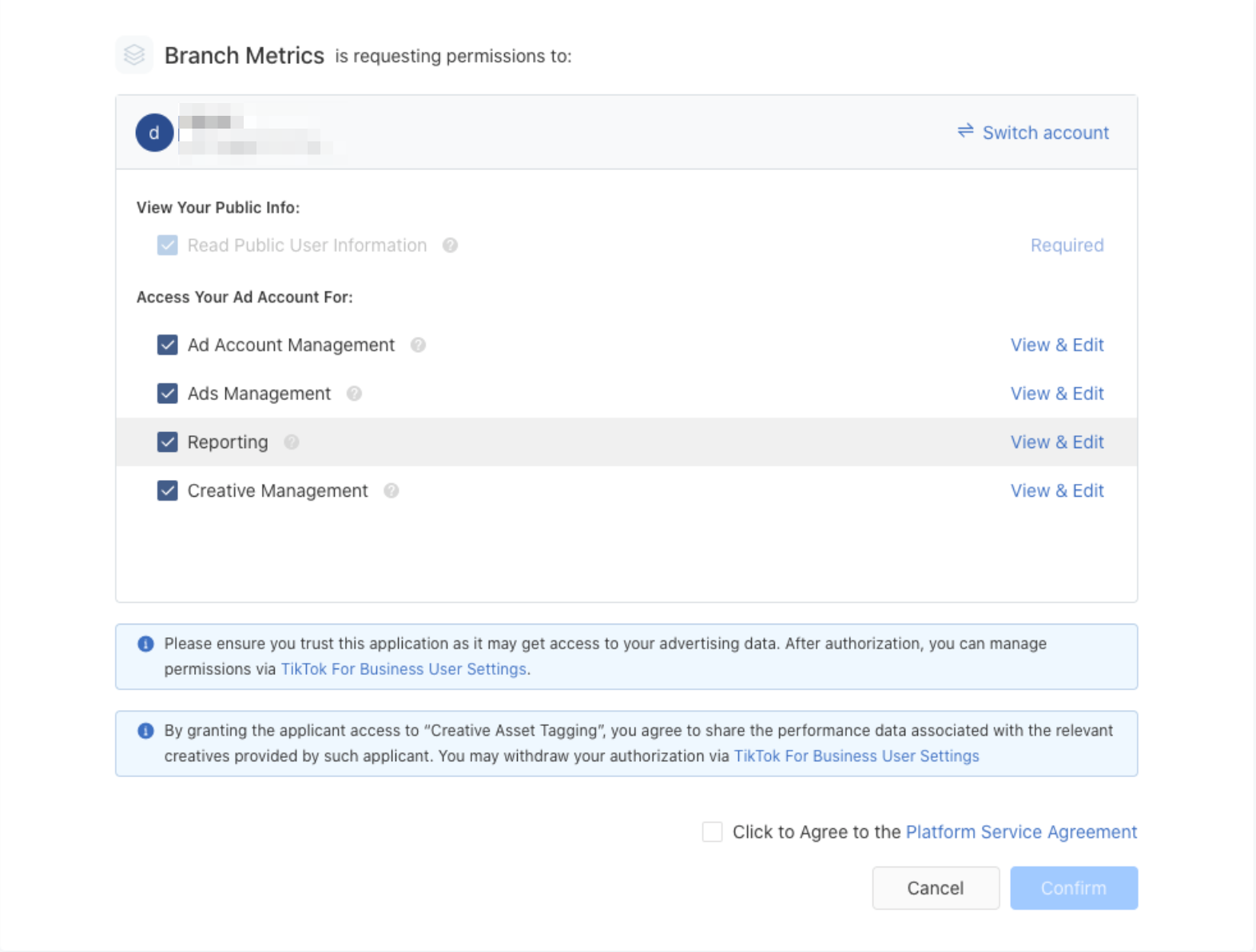
Task: Open View & Edit for Creative Management
Action: click(x=1056, y=491)
